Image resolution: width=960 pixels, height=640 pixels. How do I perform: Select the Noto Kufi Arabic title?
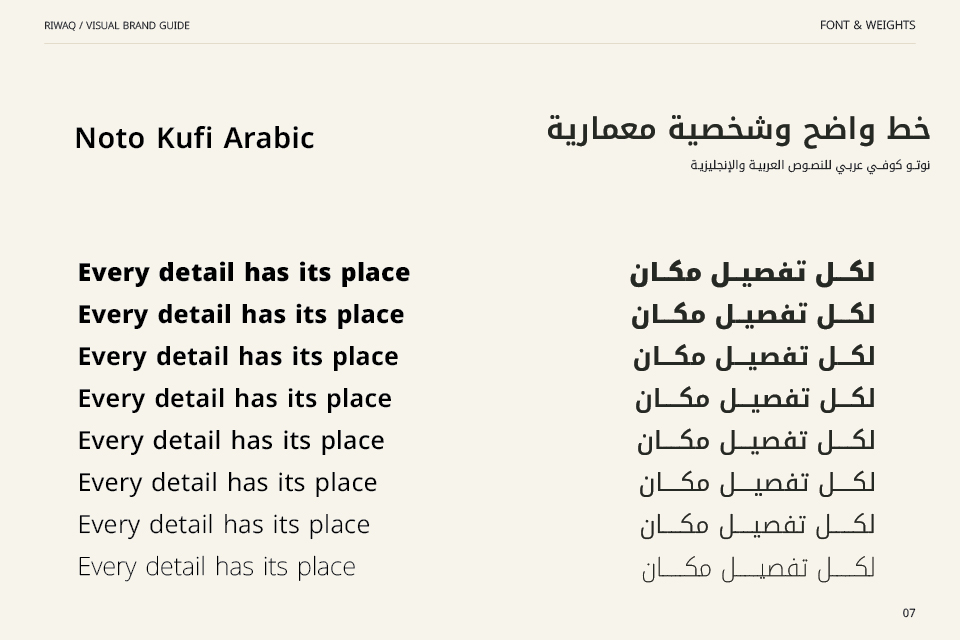coord(195,138)
